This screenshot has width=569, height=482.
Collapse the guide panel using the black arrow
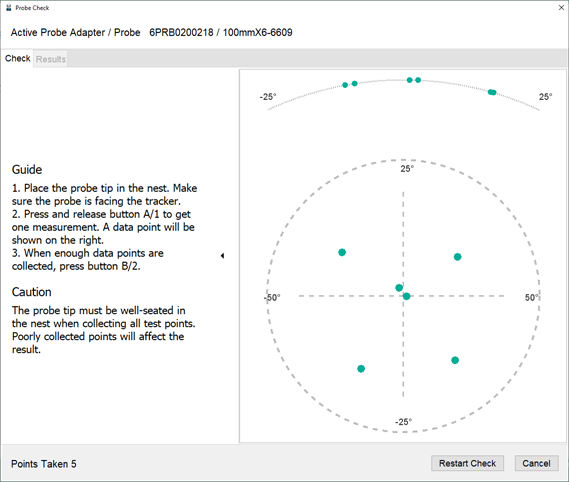[222, 256]
